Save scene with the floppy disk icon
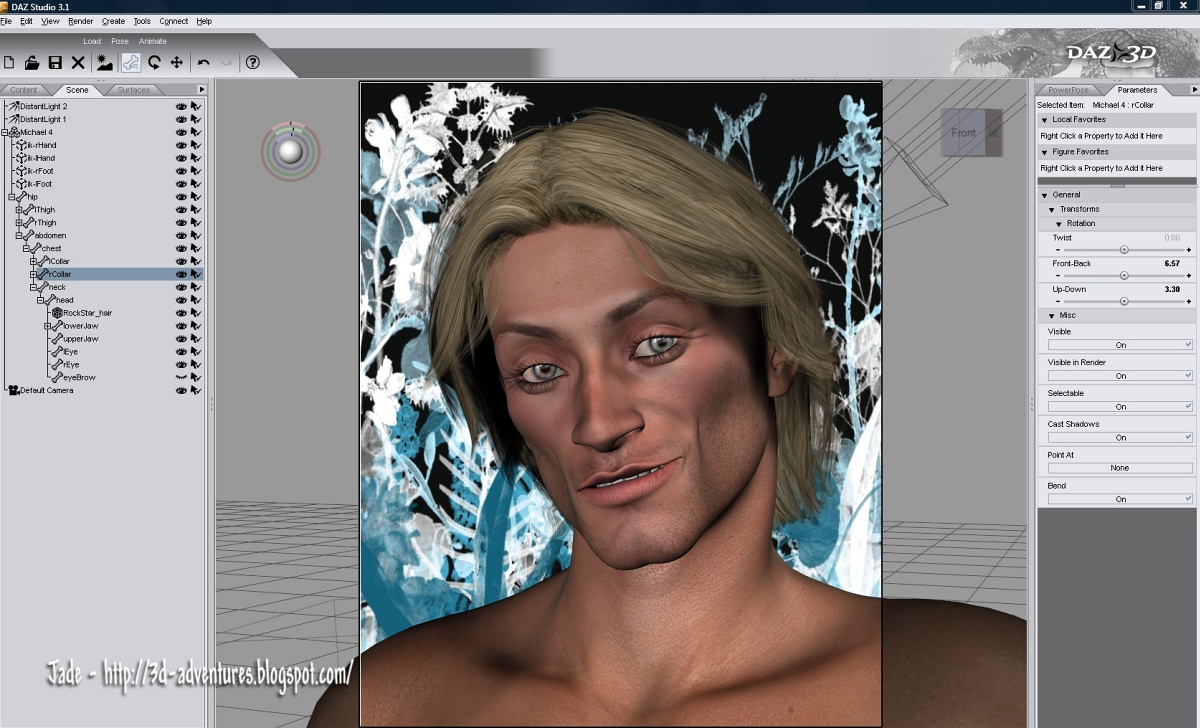Screen dimensions: 1200x728 [55, 62]
